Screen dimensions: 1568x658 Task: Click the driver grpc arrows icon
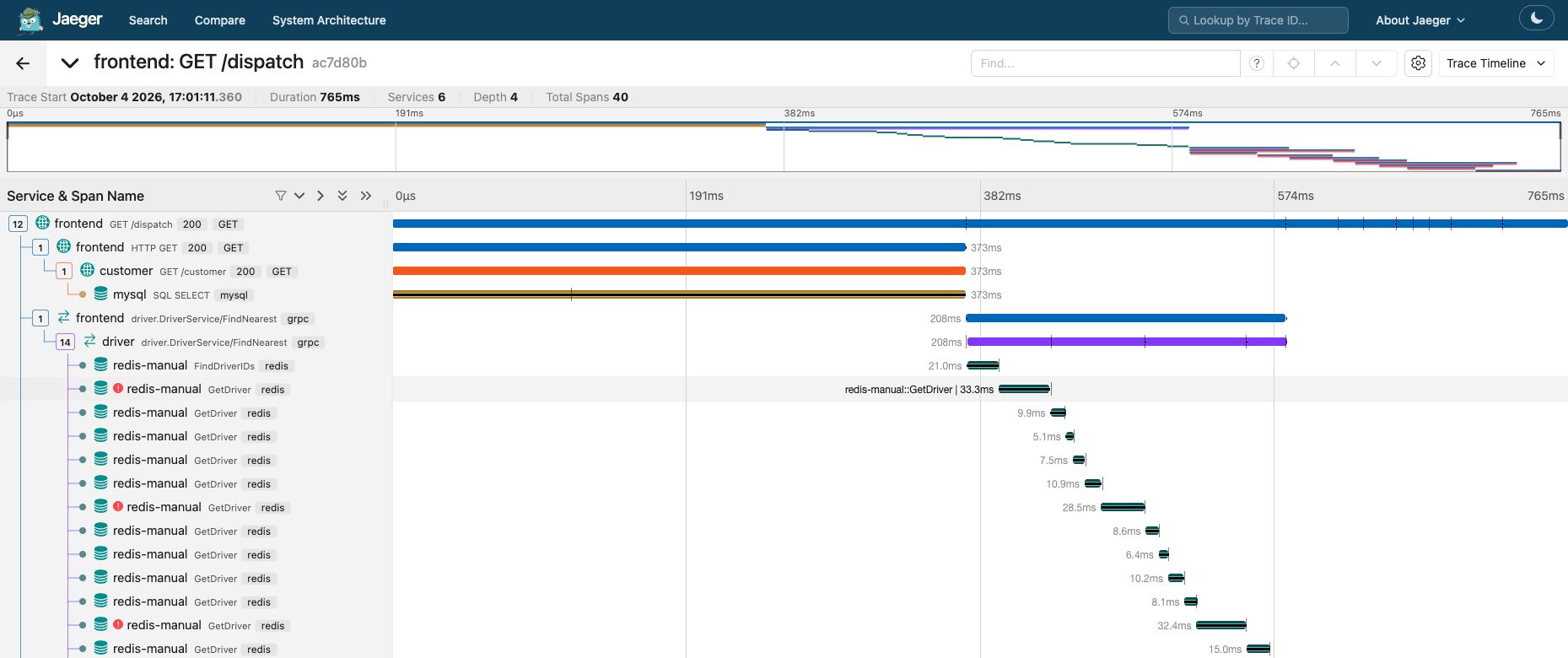tap(89, 341)
